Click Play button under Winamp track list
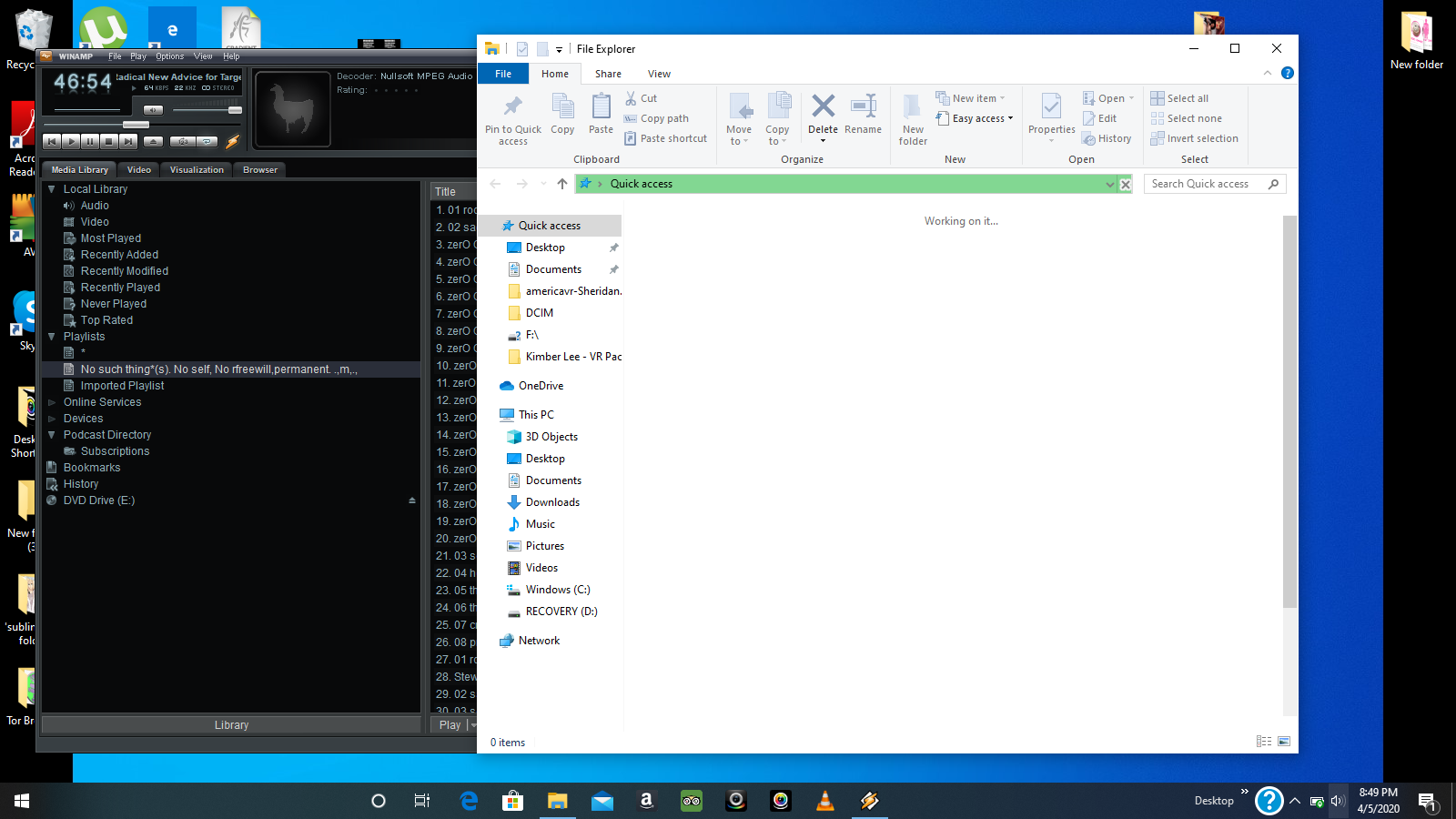Viewport: 1456px width, 819px height. point(450,725)
